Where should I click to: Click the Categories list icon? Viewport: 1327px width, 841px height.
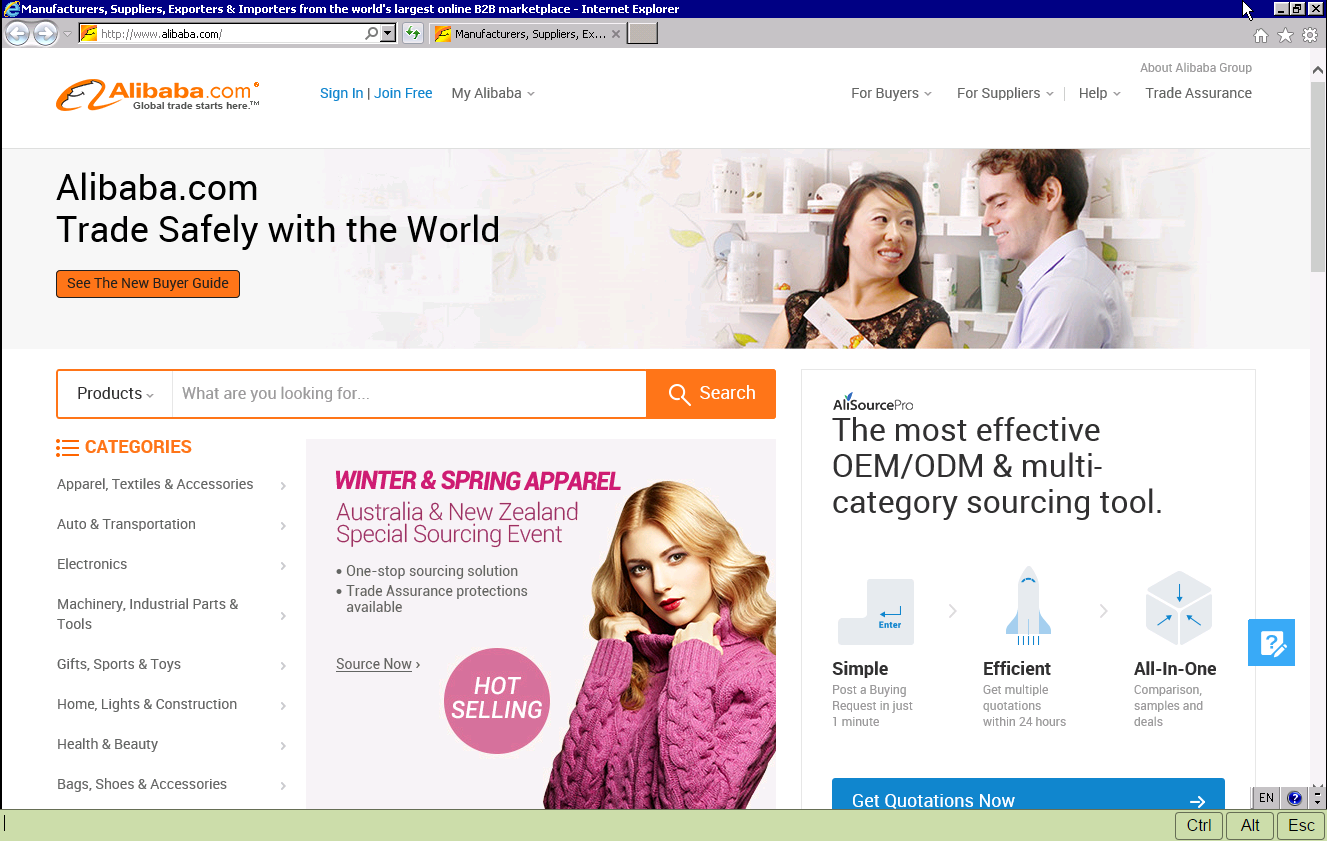click(67, 448)
